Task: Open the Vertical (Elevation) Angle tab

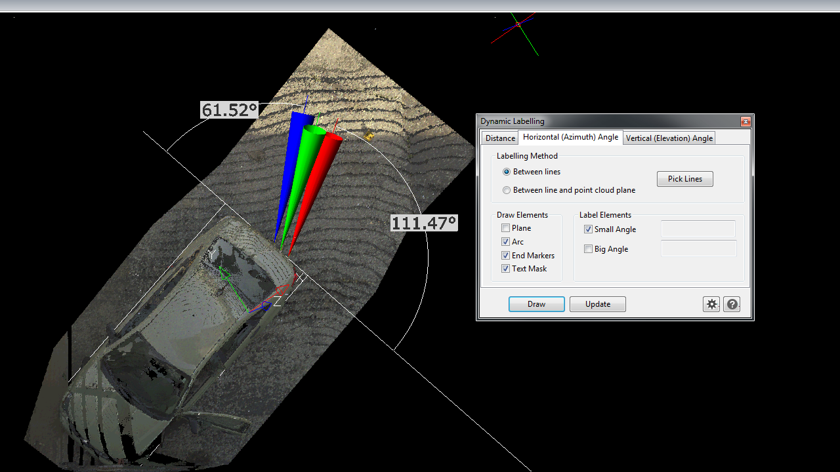Action: 669,138
